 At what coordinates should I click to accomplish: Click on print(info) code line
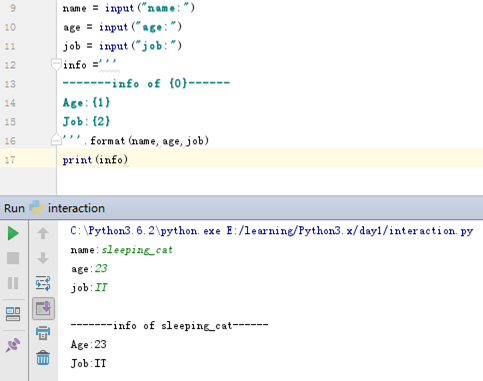95,160
